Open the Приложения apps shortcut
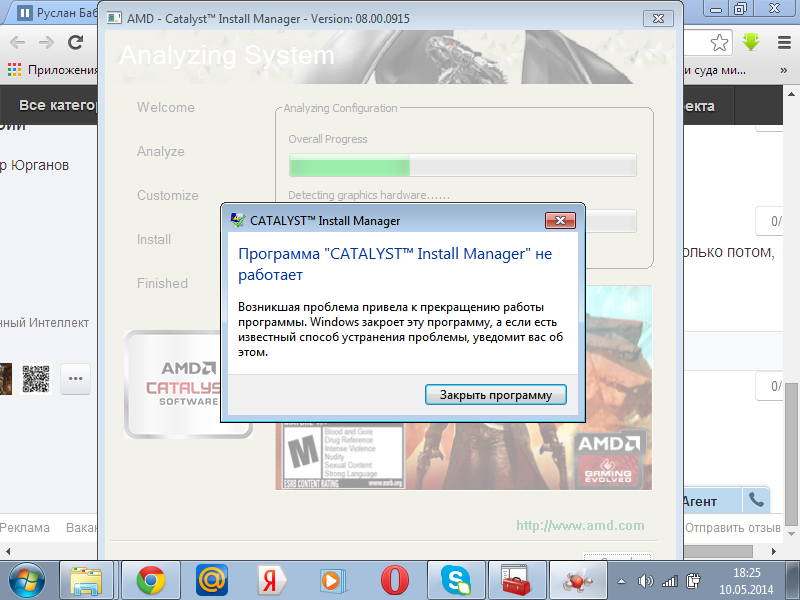Image resolution: width=800 pixels, height=600 pixels. tap(53, 70)
